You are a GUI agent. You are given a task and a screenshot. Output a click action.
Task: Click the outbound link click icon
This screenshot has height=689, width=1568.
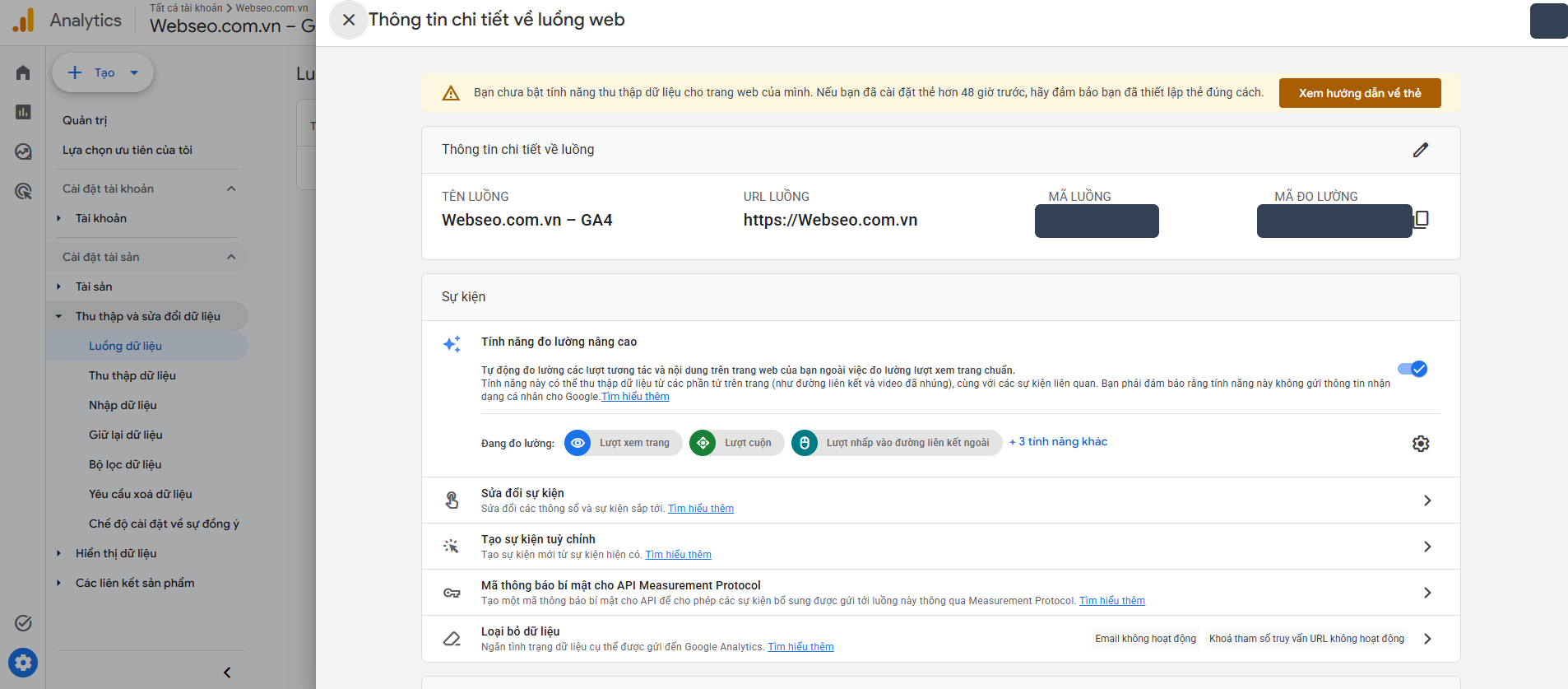805,443
